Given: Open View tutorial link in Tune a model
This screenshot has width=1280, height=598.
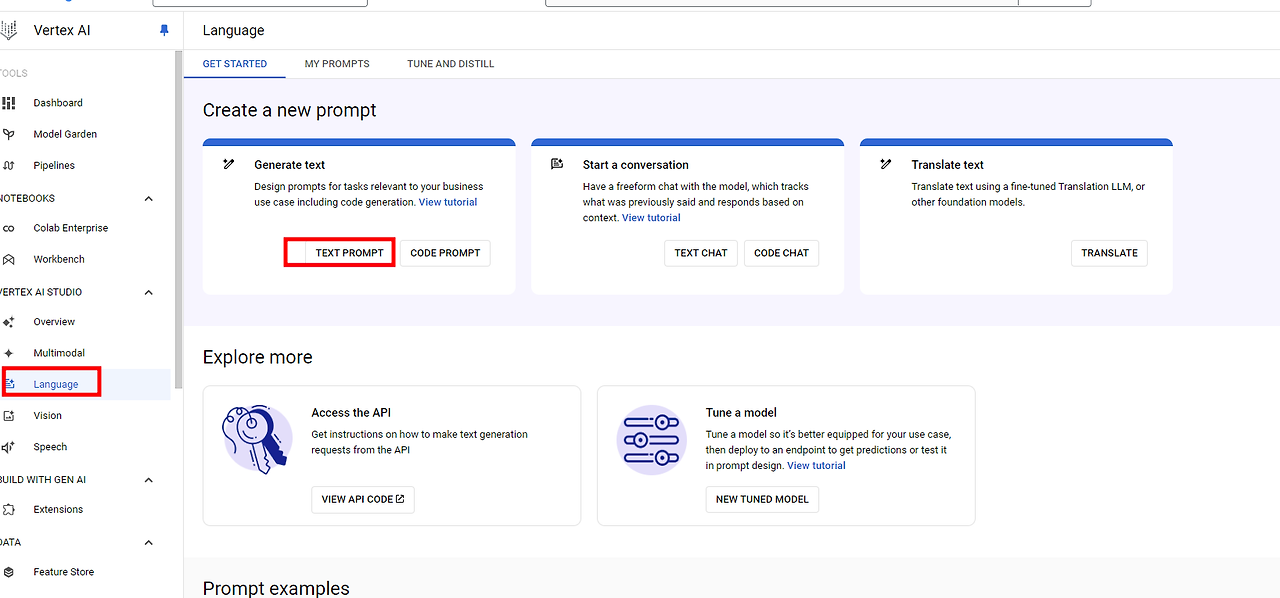Looking at the screenshot, I should point(816,466).
